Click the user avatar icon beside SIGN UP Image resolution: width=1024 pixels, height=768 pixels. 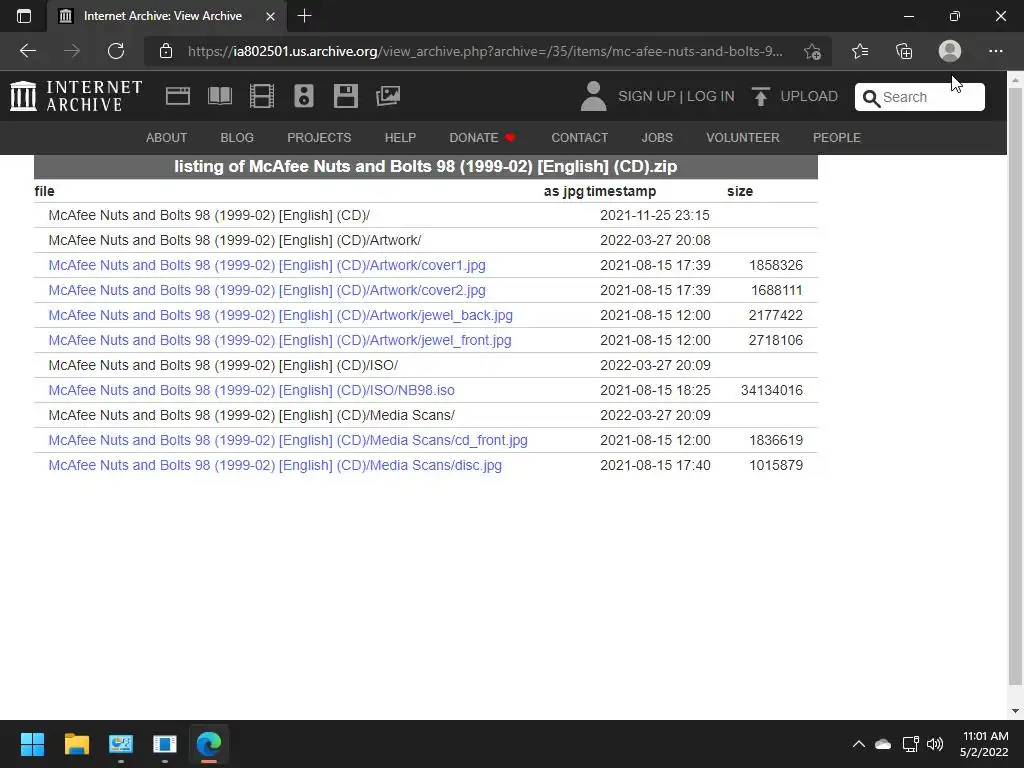593,96
